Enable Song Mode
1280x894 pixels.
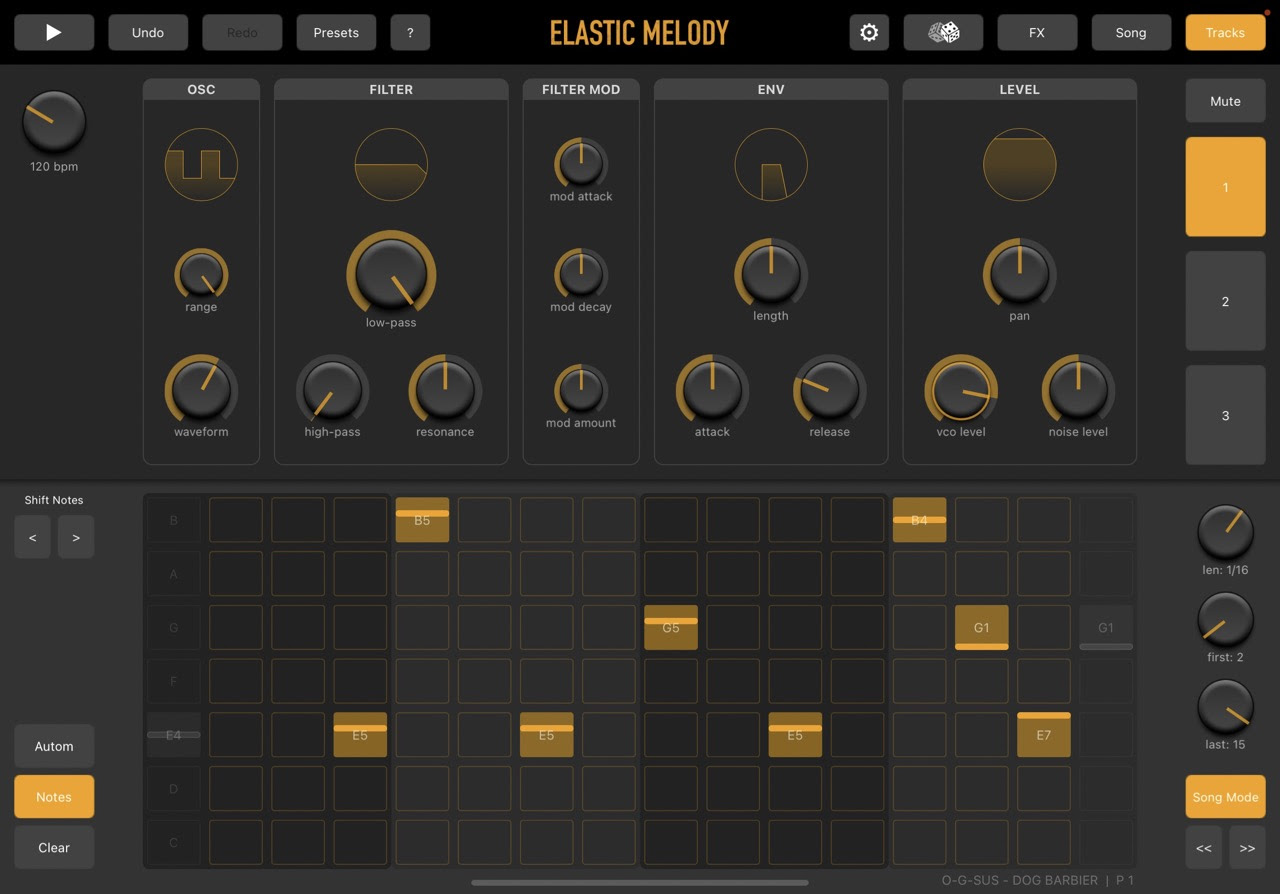[x=1225, y=797]
